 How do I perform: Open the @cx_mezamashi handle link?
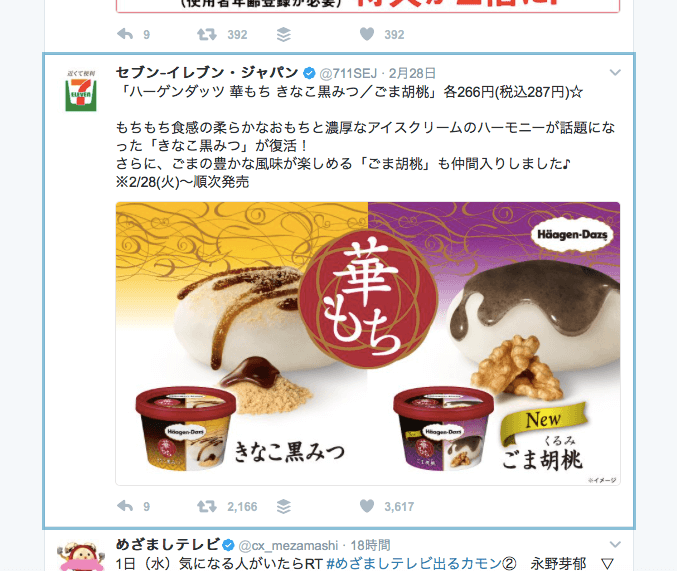tap(288, 546)
